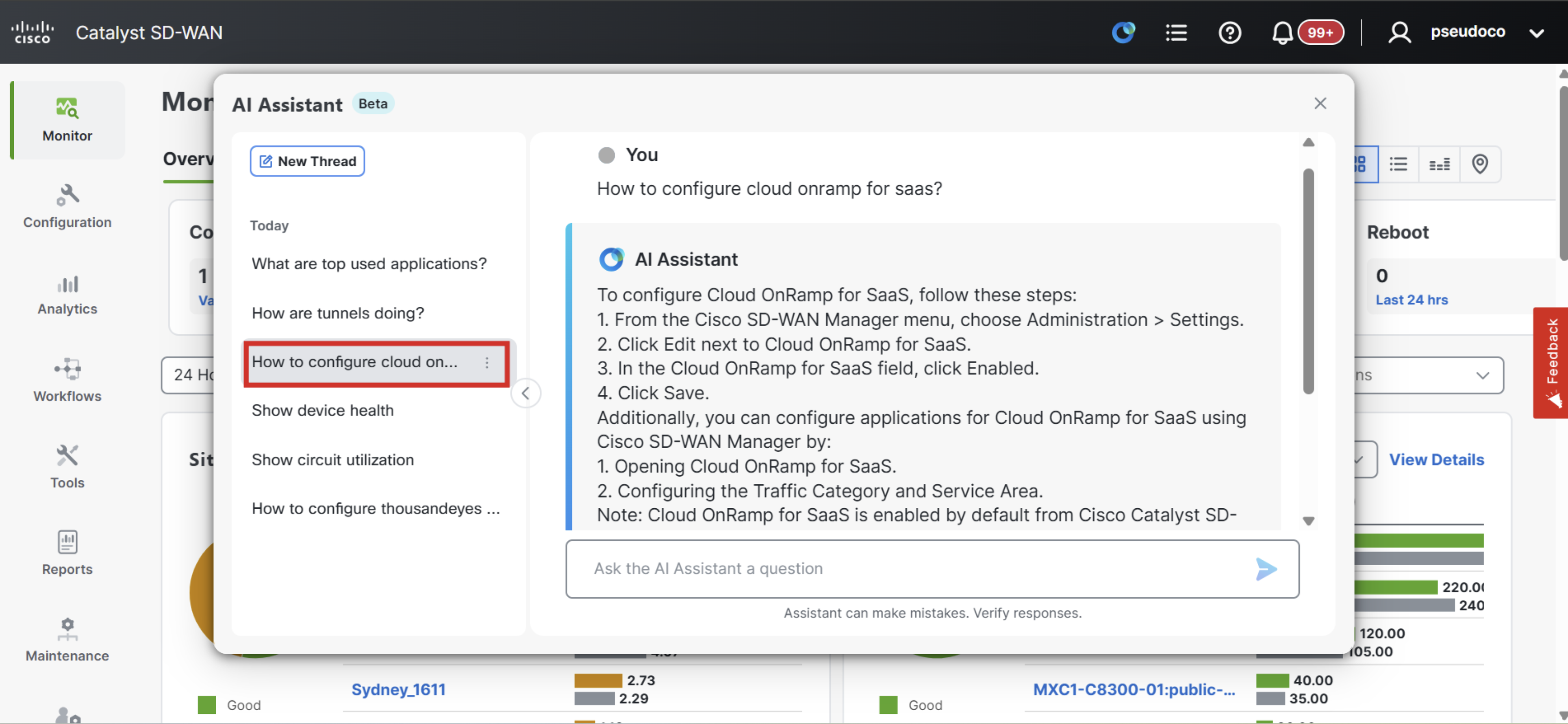This screenshot has width=1568, height=724.
Task: Click the 'Last 24 hrs' reboot link
Action: click(1412, 299)
